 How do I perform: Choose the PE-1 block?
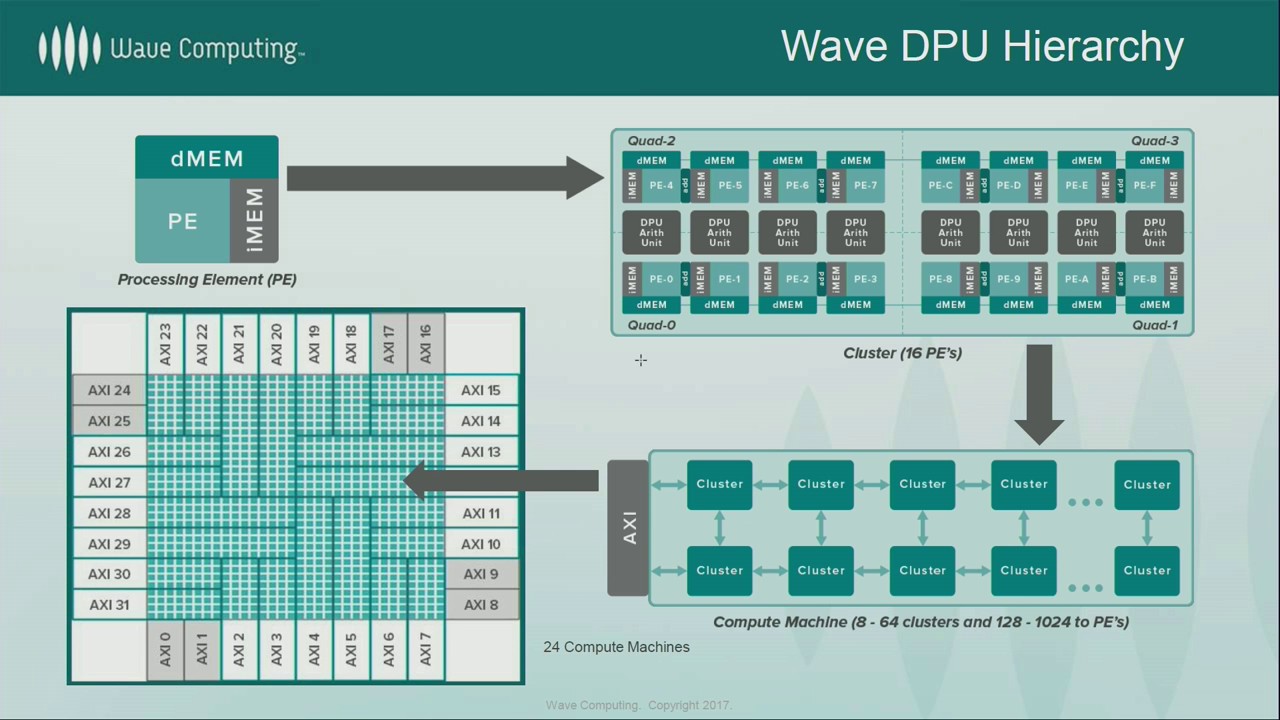pyautogui.click(x=730, y=279)
